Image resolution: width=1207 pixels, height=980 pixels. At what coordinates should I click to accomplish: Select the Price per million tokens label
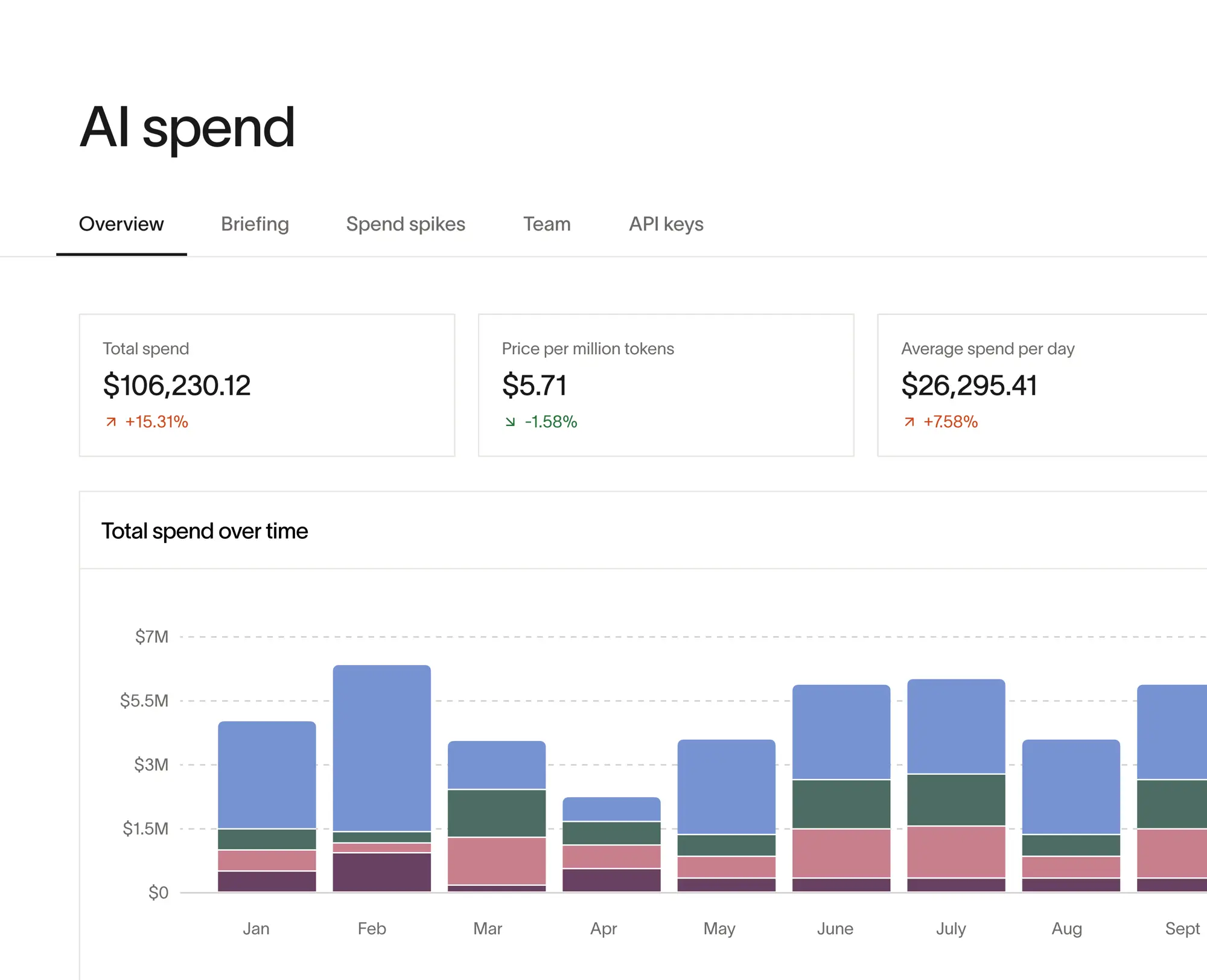pos(588,349)
